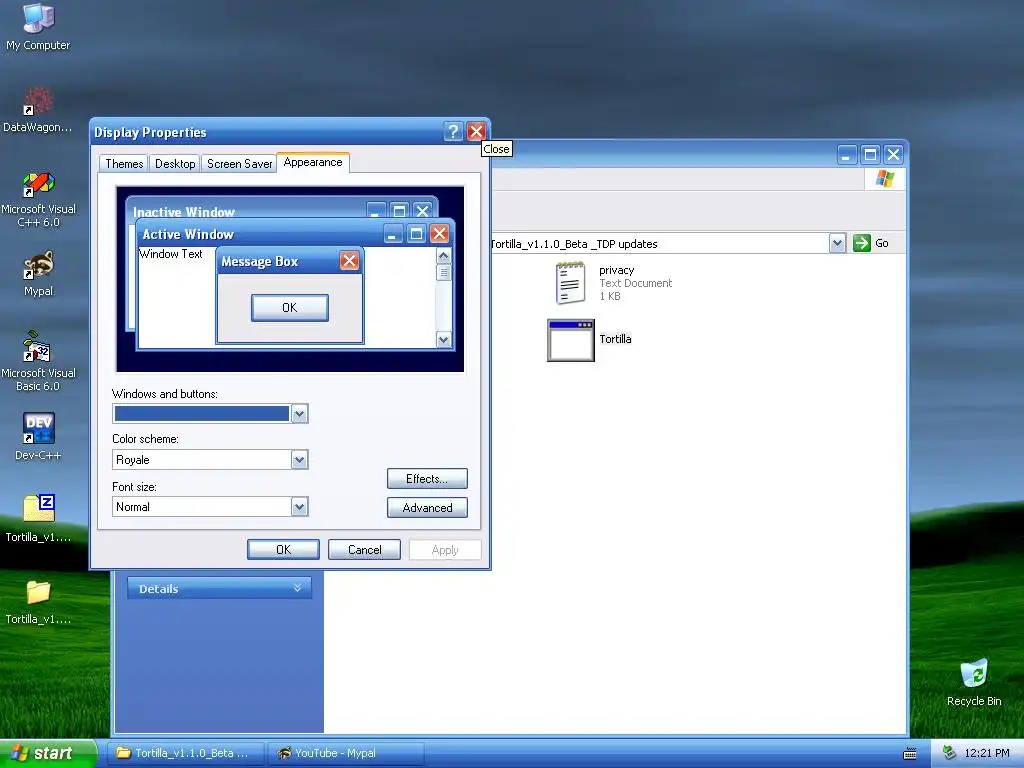Viewport: 1024px width, 768px height.
Task: Click the green Go arrow in Explorer
Action: coord(862,243)
